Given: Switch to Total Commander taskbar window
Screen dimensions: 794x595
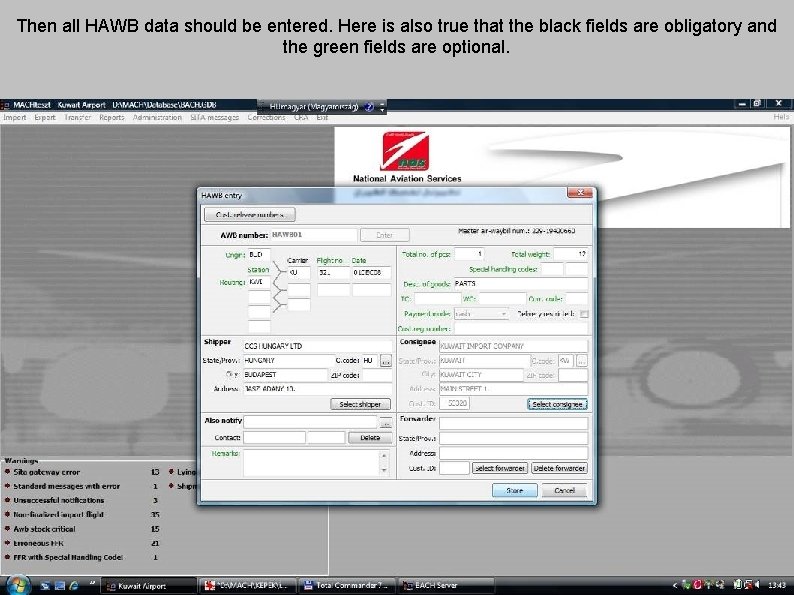Looking at the screenshot, I should coord(346,586).
